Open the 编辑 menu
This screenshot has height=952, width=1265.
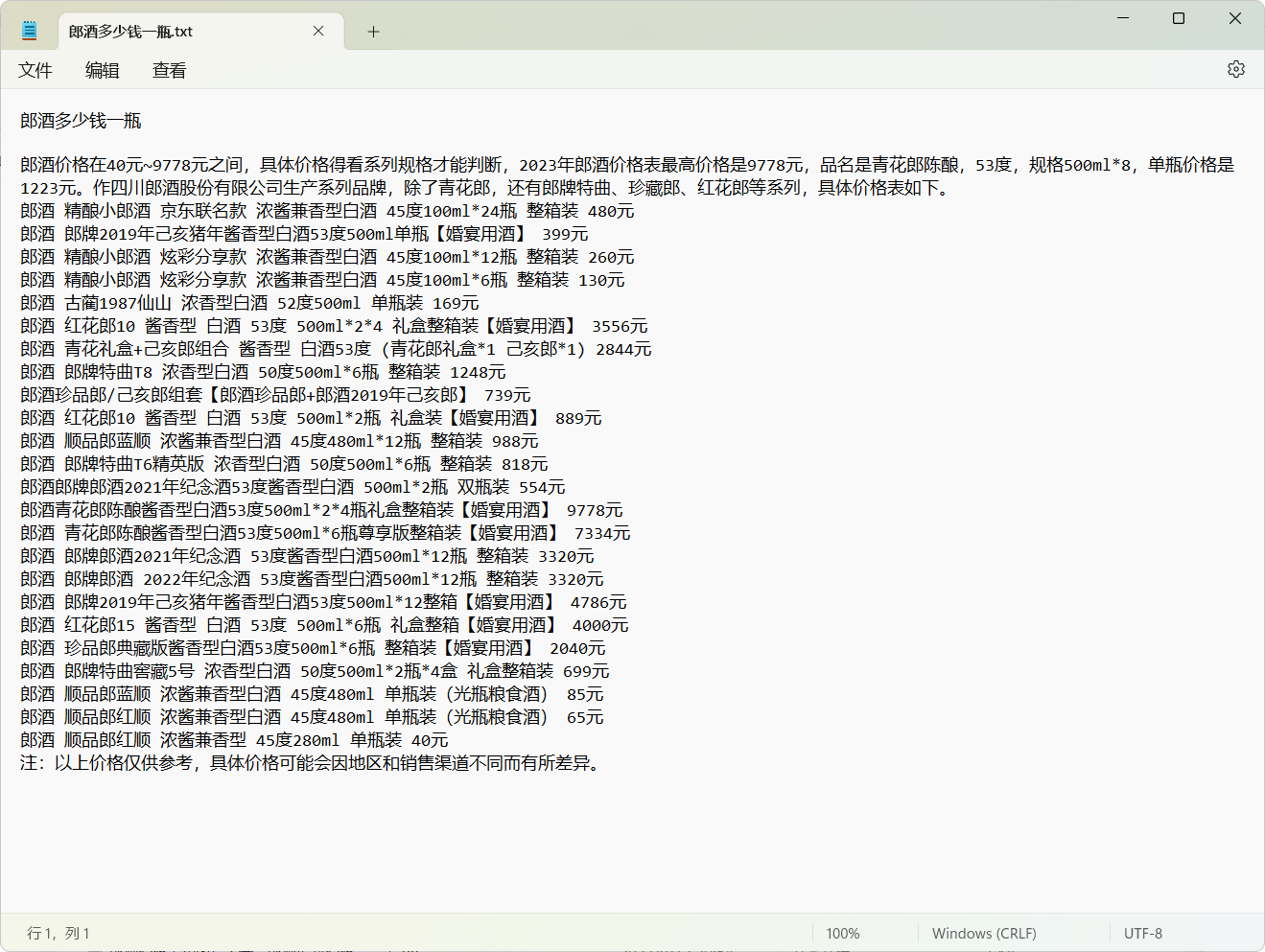pyautogui.click(x=102, y=70)
